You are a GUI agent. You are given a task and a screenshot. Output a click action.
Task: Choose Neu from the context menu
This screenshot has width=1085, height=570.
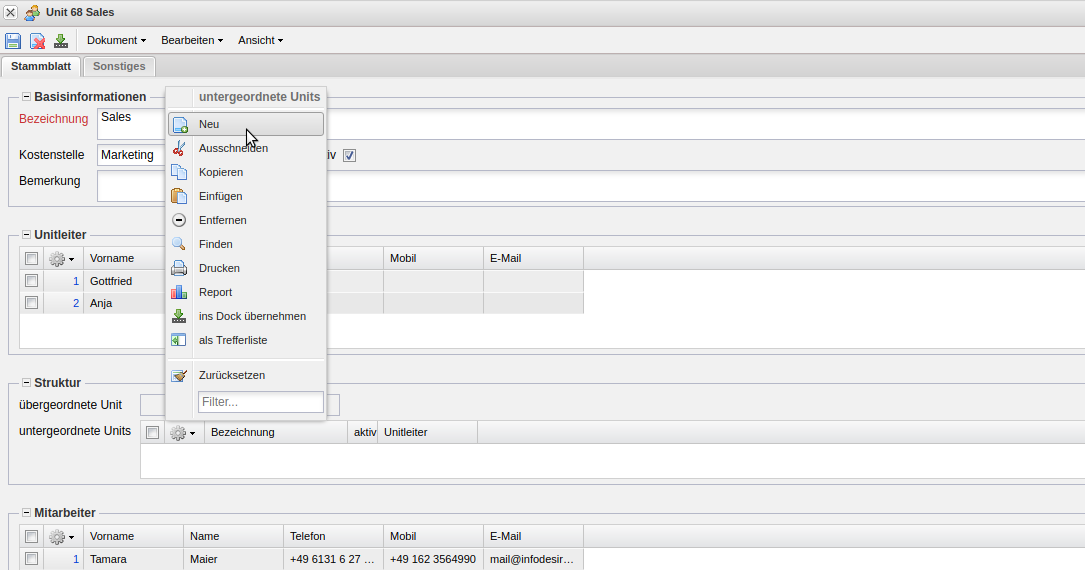click(x=245, y=124)
